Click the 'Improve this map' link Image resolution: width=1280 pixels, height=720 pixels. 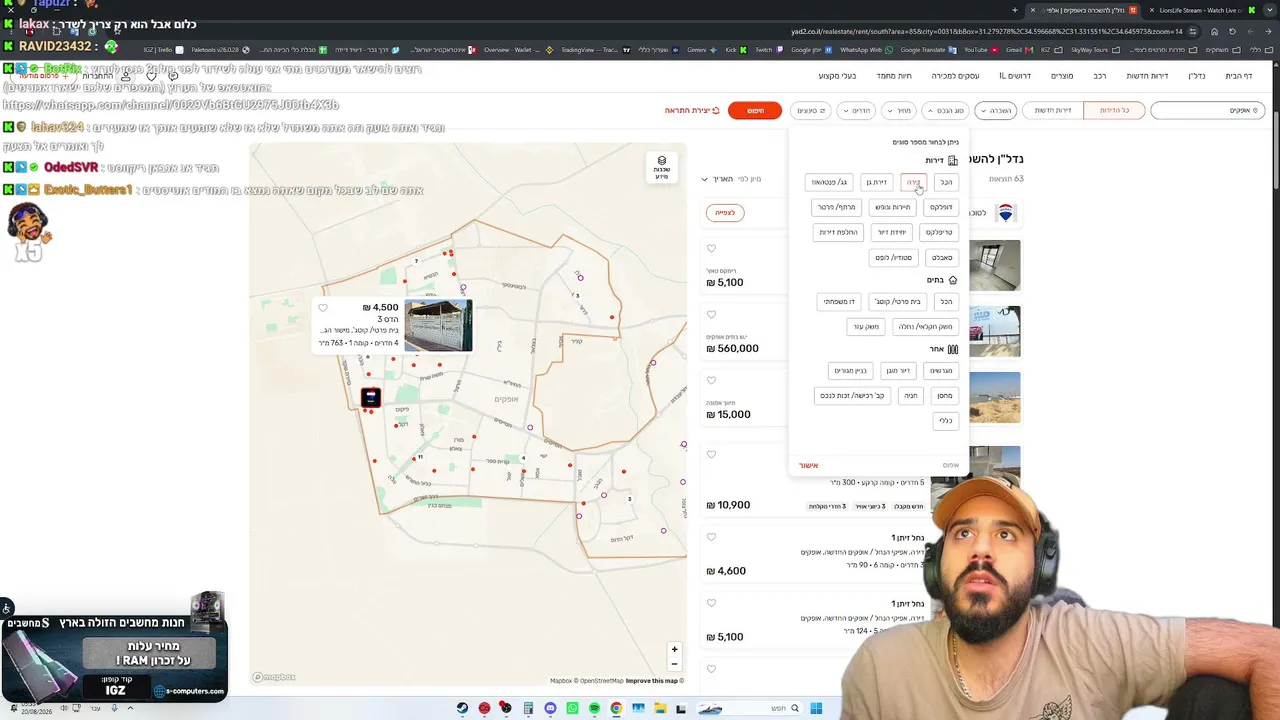[x=652, y=681]
